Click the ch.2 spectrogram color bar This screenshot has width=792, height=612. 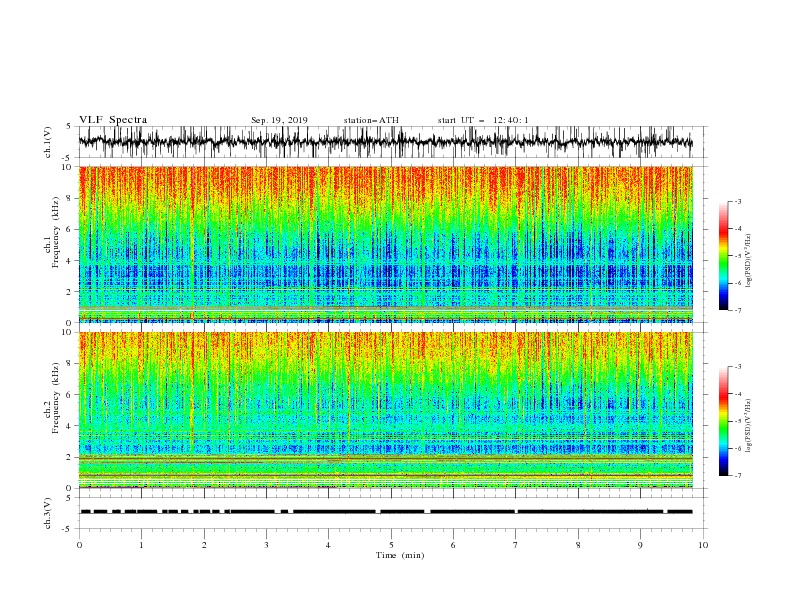coord(724,421)
